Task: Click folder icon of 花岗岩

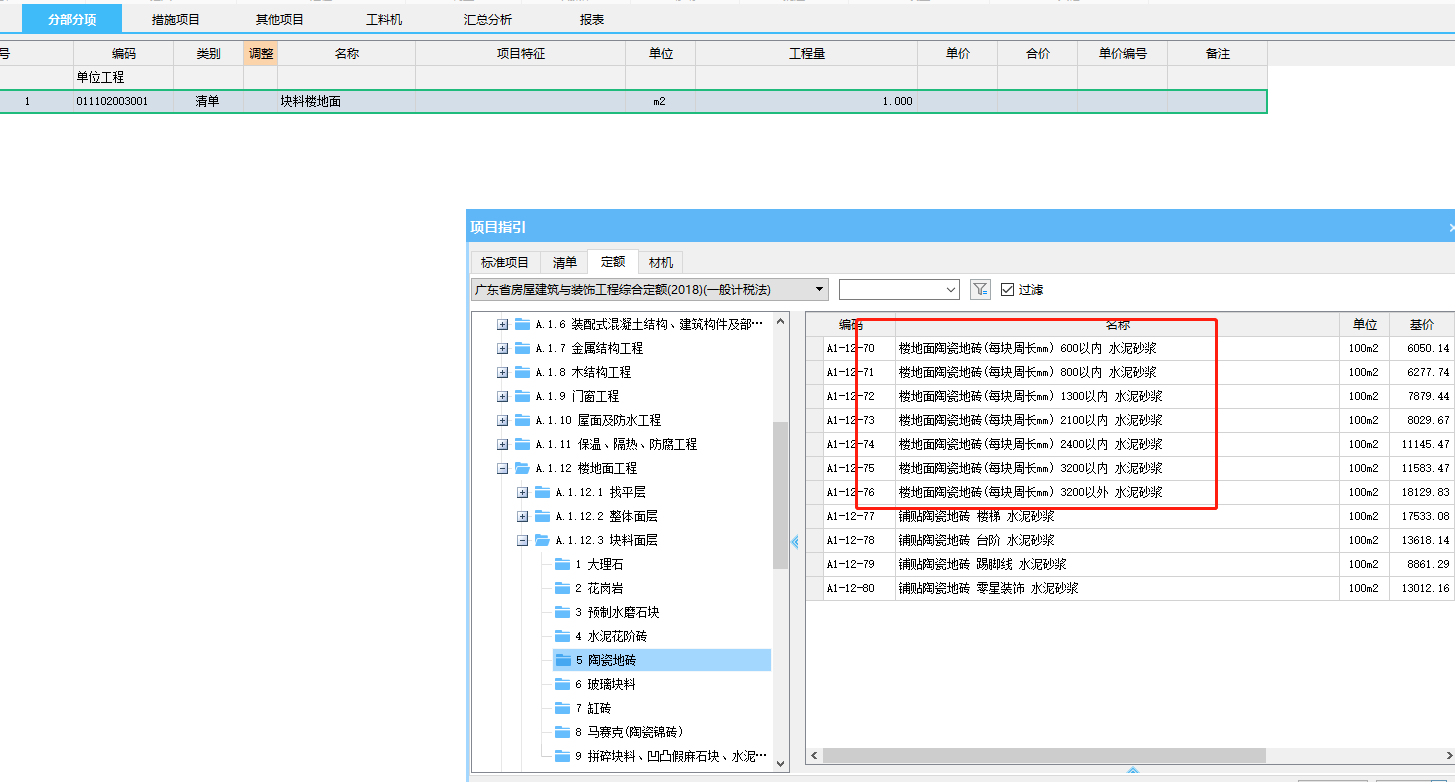Action: point(563,588)
